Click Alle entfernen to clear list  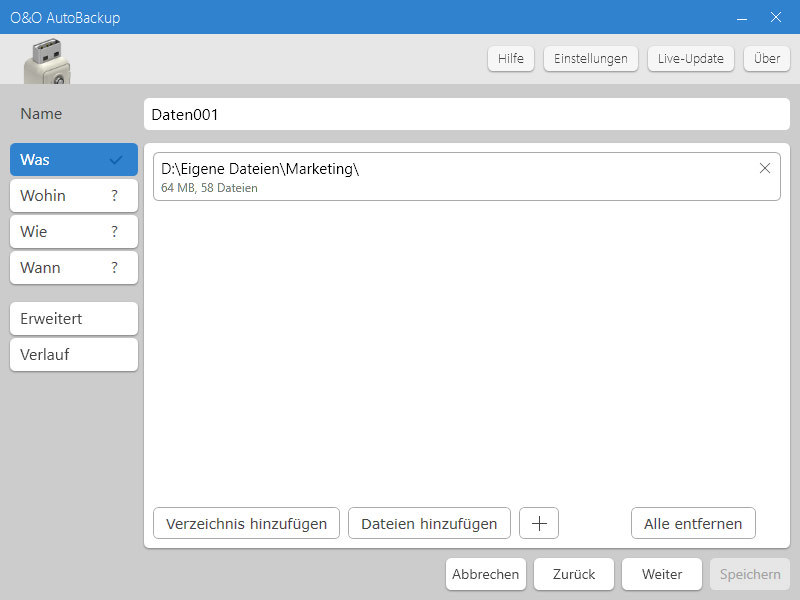693,523
